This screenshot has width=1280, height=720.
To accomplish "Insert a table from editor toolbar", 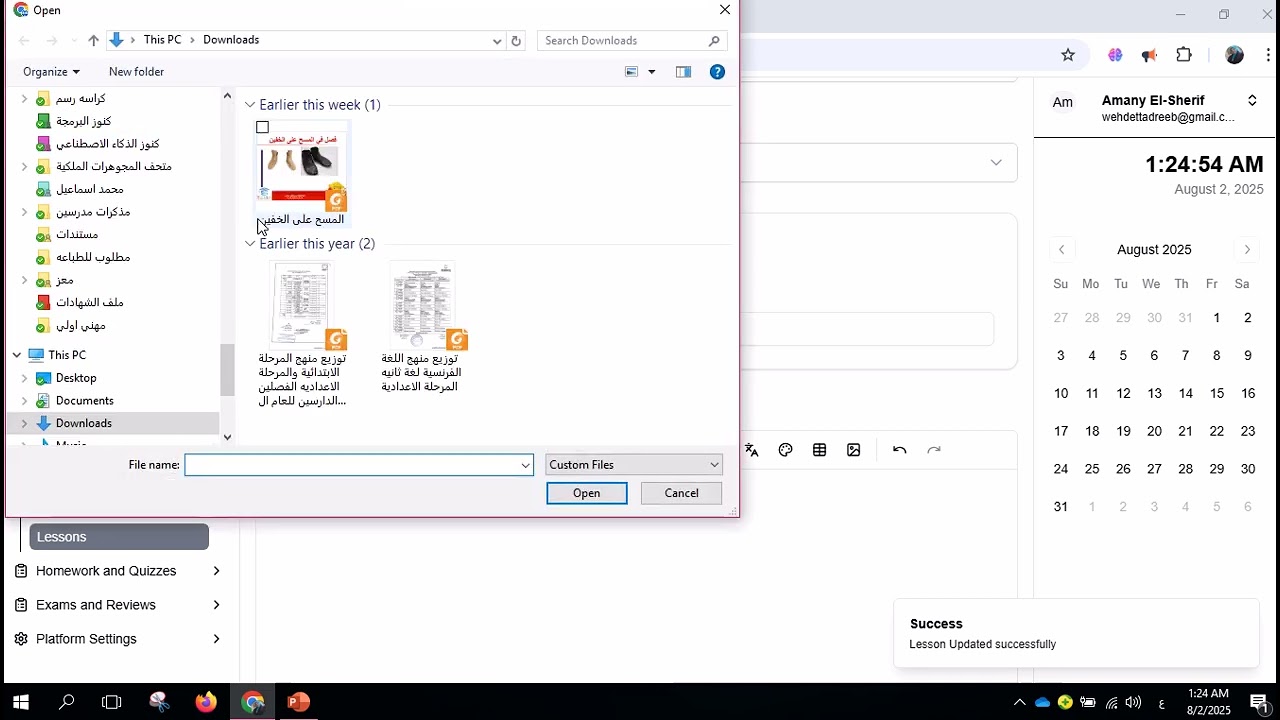I will click(x=820, y=451).
